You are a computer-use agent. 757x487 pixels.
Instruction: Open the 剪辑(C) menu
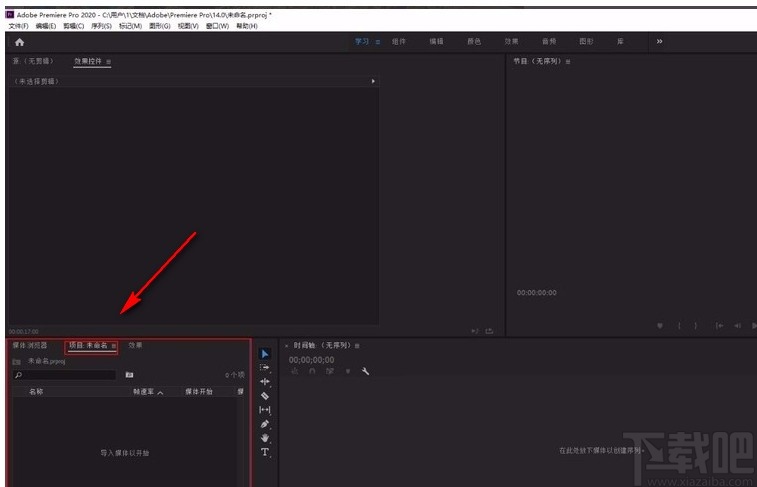click(x=73, y=26)
